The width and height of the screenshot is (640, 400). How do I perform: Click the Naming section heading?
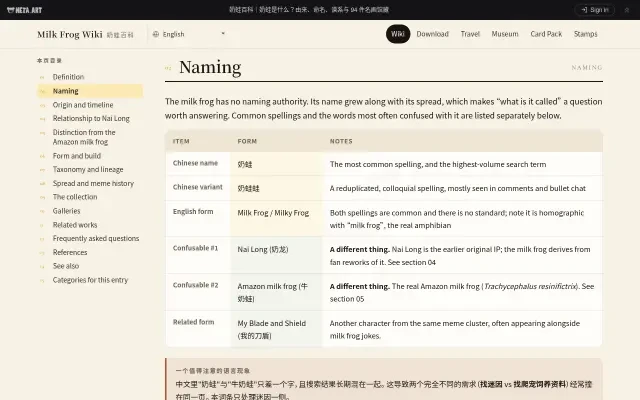(210, 67)
